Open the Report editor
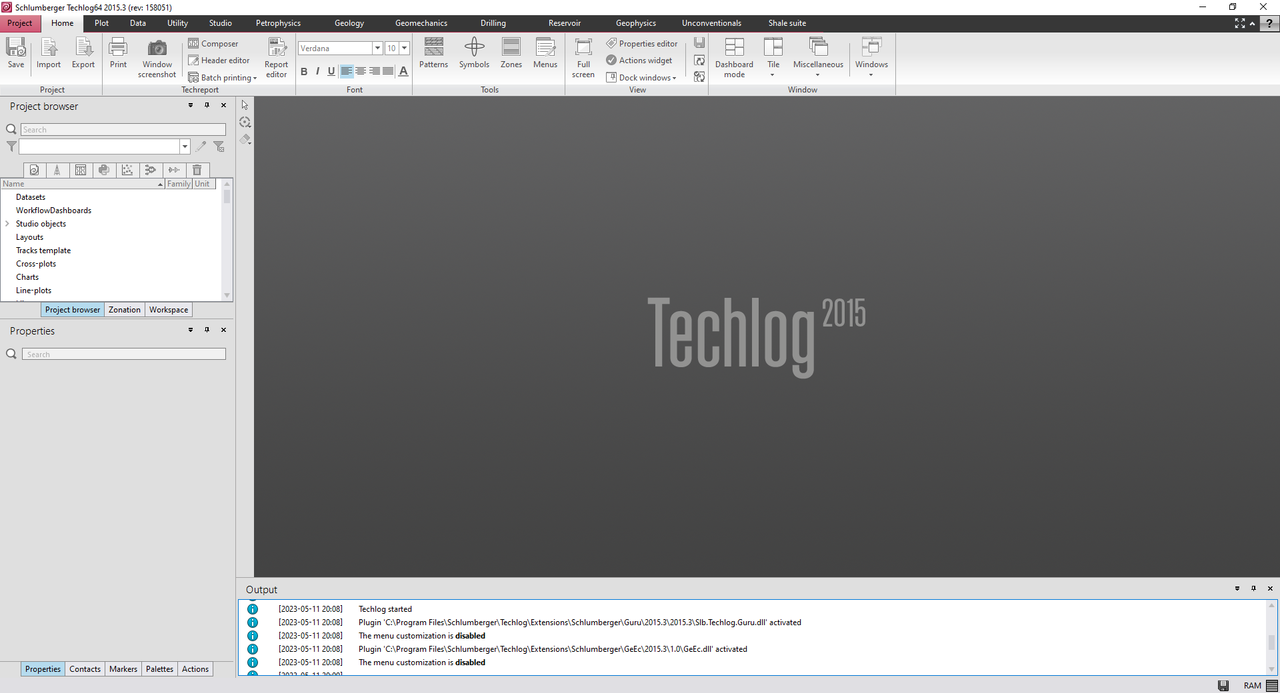 [276, 58]
